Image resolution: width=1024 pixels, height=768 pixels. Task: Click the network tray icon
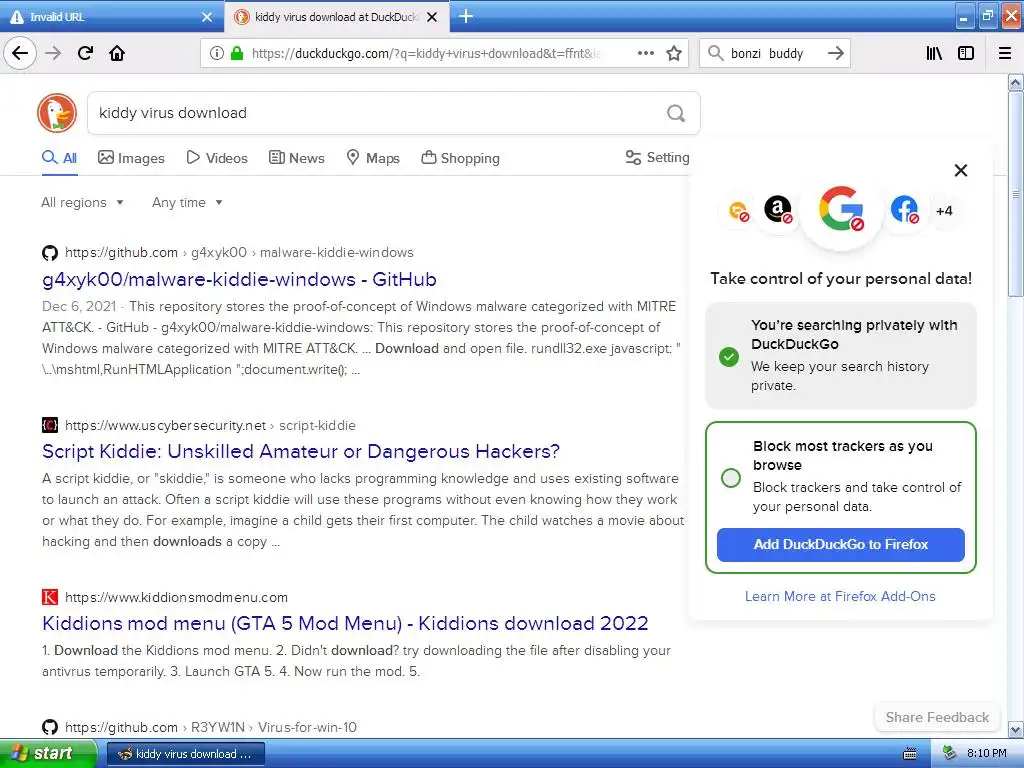(x=949, y=753)
